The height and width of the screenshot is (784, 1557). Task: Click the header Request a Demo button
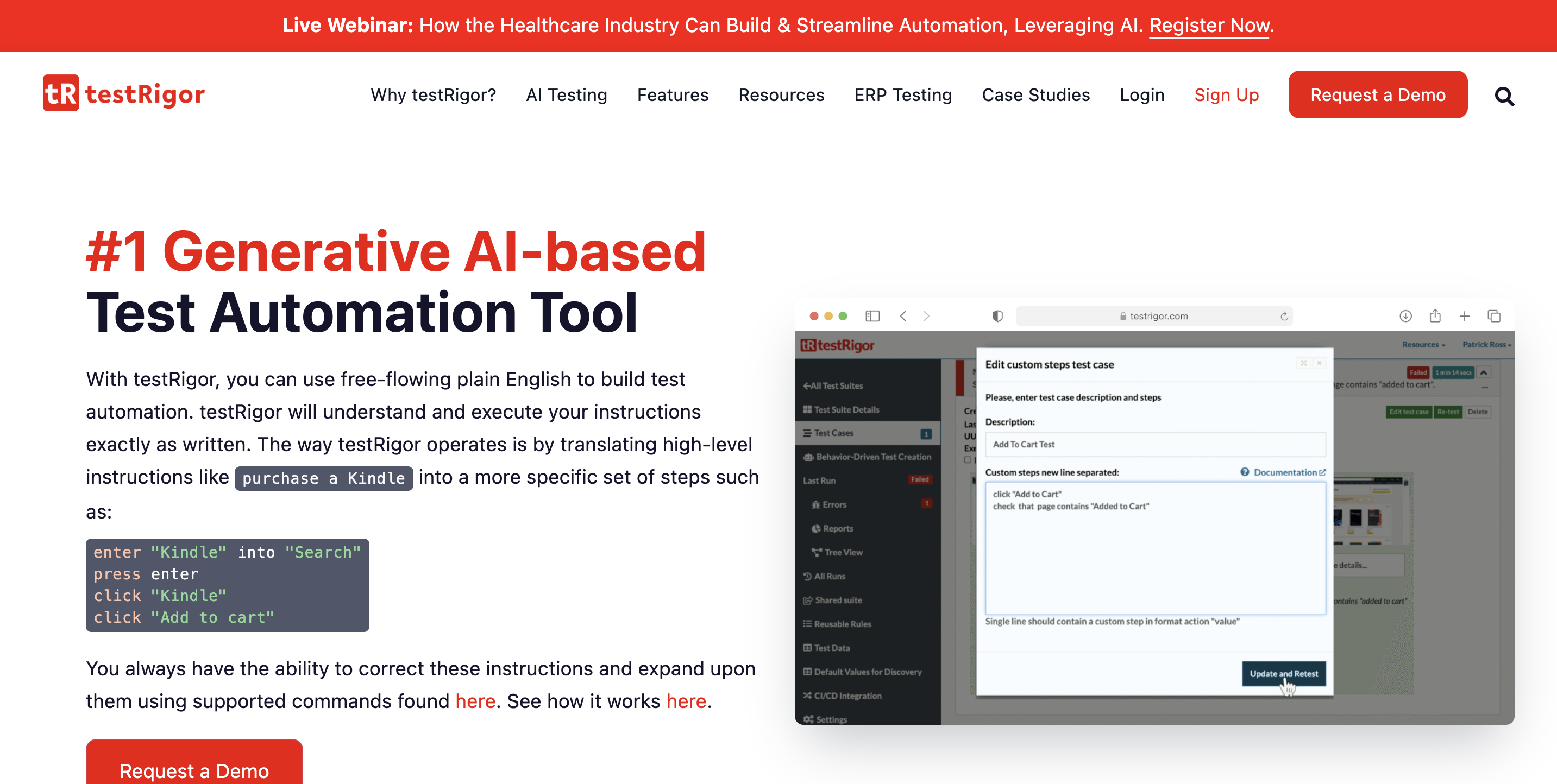pyautogui.click(x=1377, y=95)
